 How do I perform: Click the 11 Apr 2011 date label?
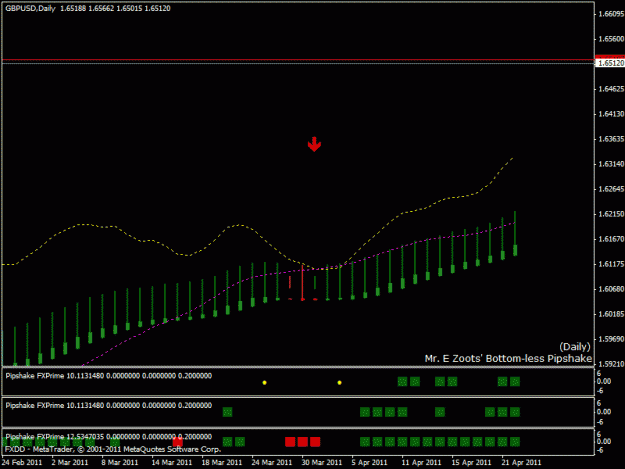(421, 463)
